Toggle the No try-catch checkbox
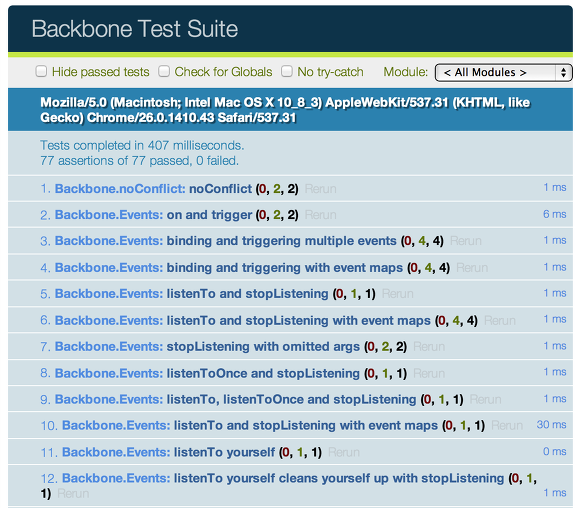 (287, 71)
